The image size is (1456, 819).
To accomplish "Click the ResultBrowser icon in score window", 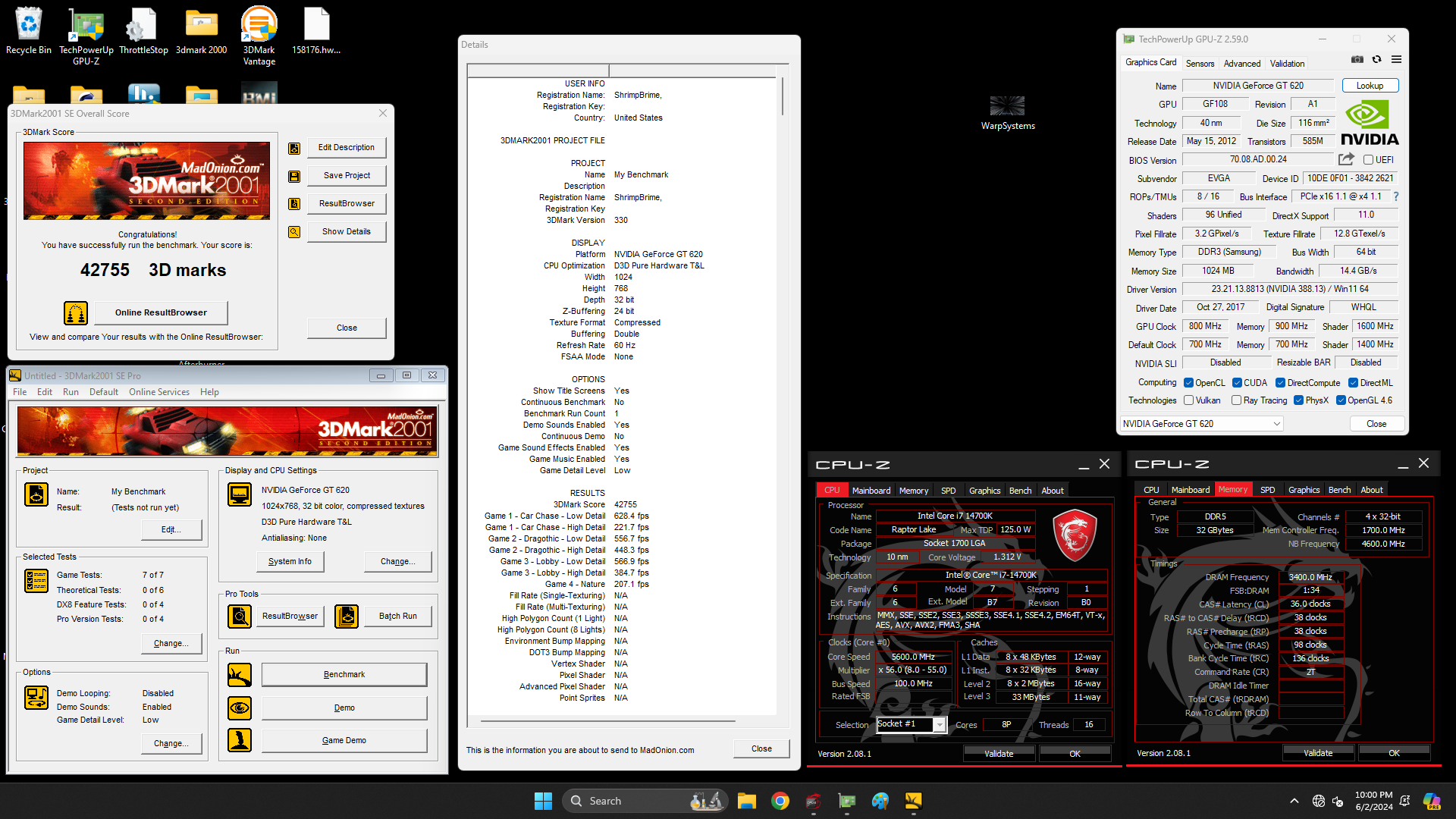I will (x=294, y=204).
